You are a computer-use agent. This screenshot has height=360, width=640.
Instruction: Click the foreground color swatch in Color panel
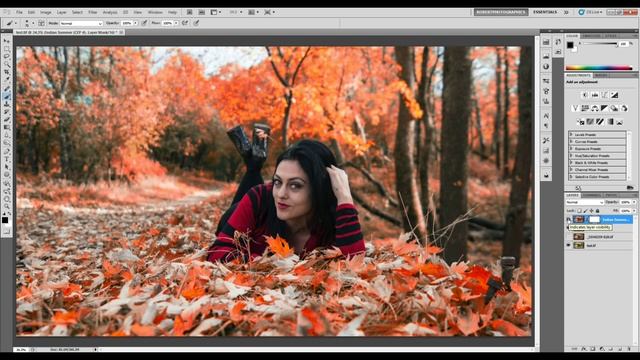tap(570, 44)
